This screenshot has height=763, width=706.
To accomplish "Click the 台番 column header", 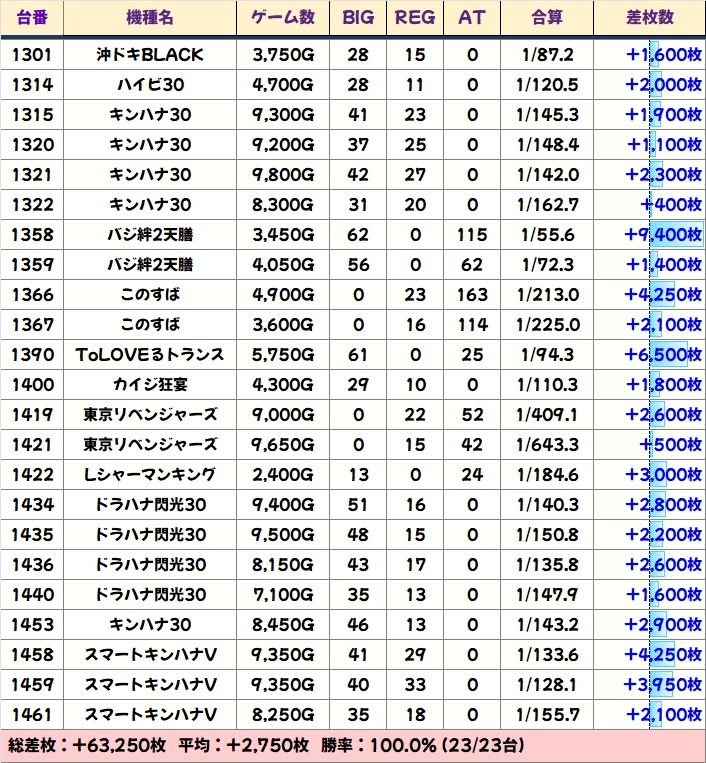I will pyautogui.click(x=32, y=18).
